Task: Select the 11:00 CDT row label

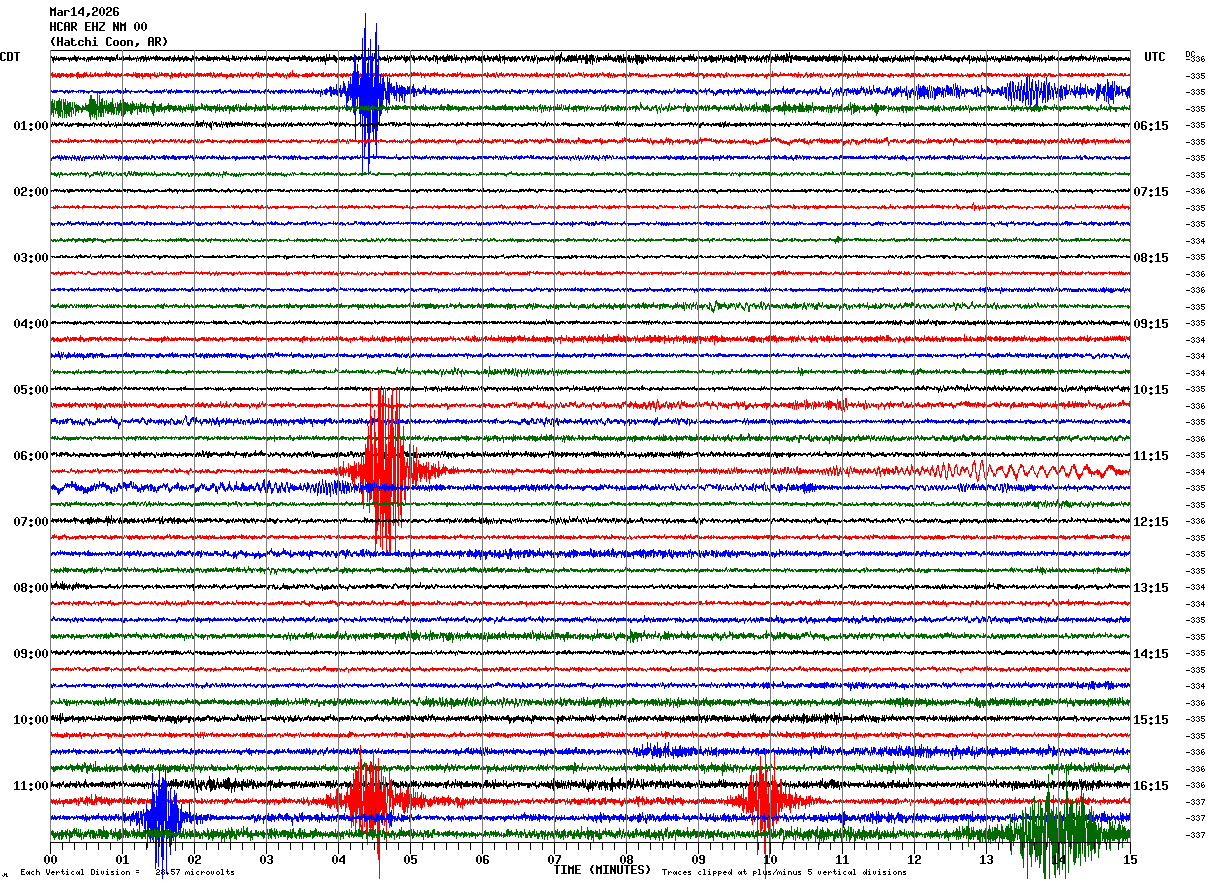Action: tap(31, 786)
